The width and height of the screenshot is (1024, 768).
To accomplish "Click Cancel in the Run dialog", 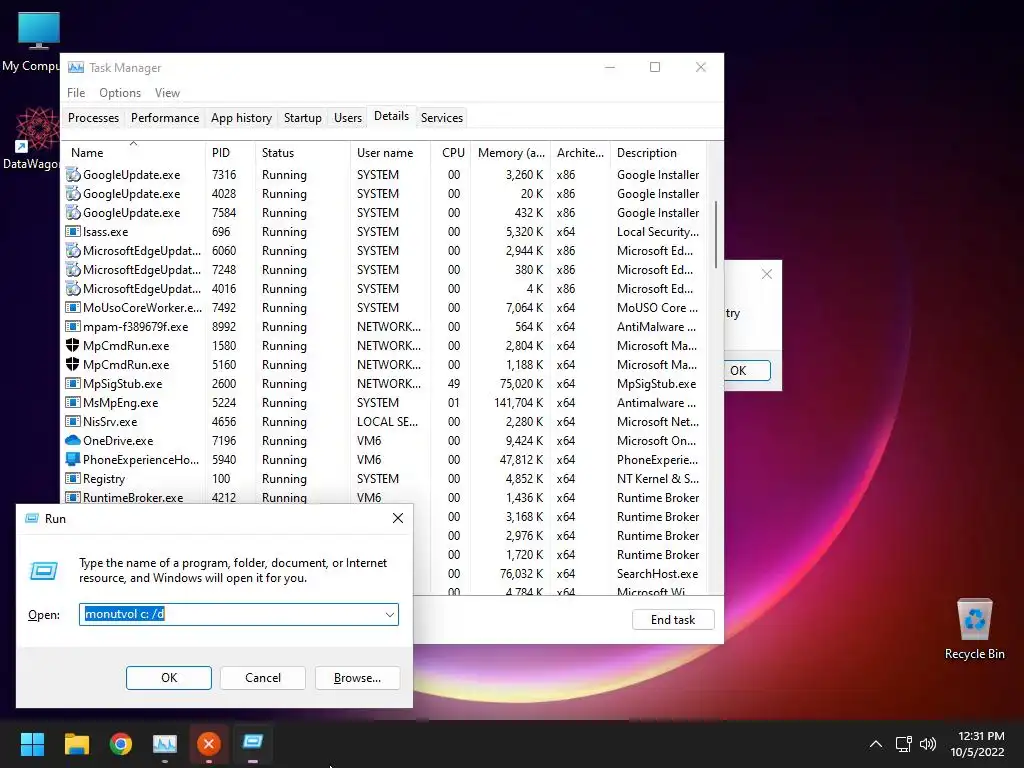I will point(263,678).
